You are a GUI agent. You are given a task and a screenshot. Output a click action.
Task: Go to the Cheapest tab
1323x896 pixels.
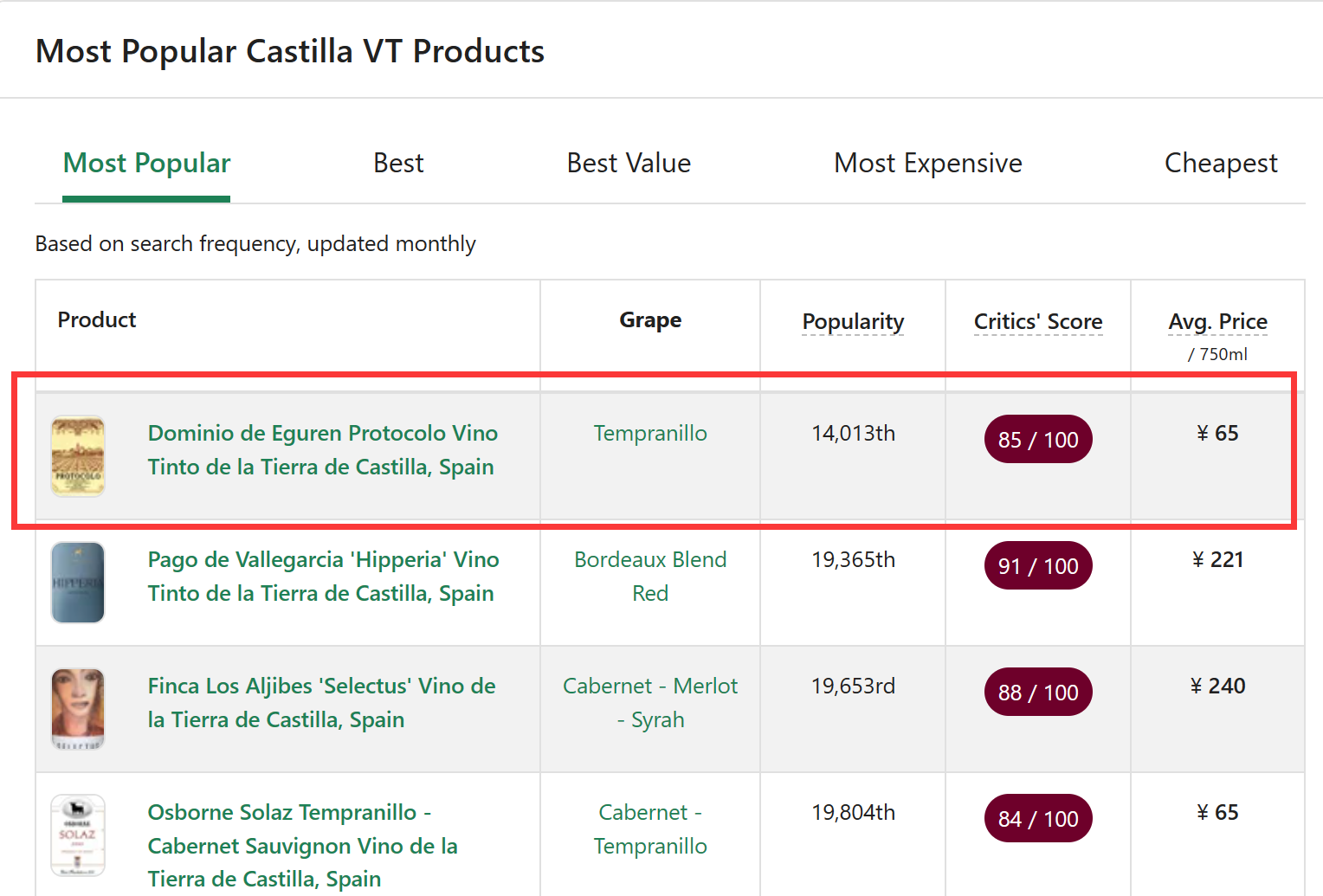[1220, 164]
